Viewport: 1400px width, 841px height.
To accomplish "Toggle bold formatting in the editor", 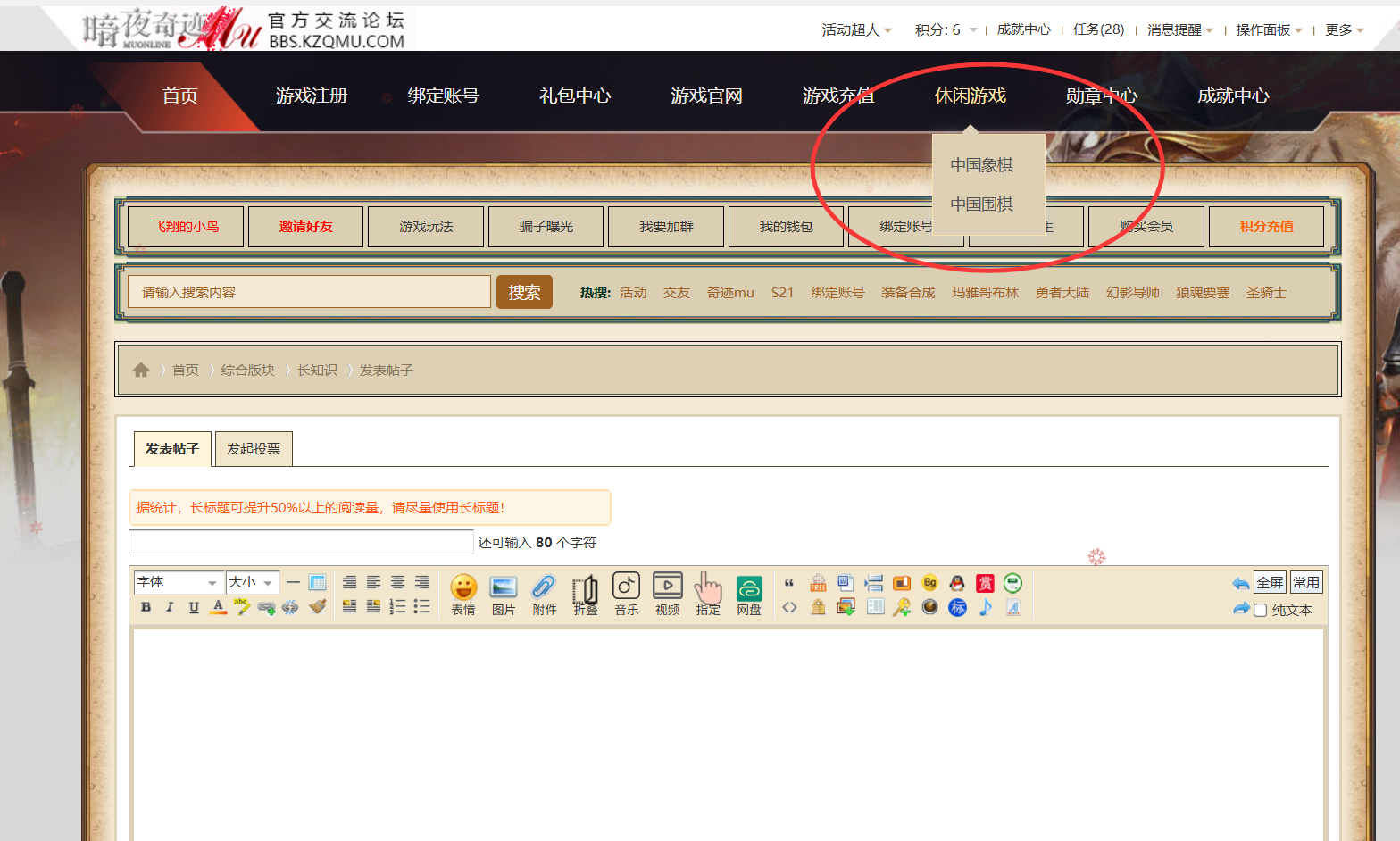I will (x=146, y=607).
